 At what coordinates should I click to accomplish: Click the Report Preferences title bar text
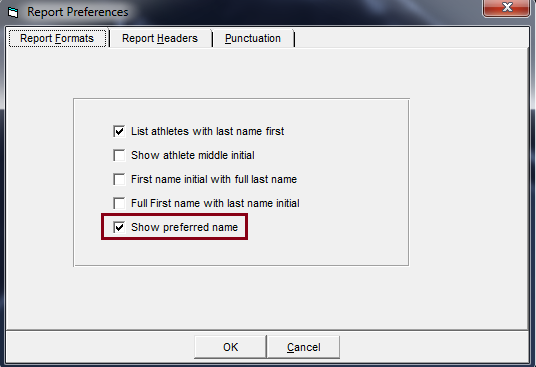78,12
